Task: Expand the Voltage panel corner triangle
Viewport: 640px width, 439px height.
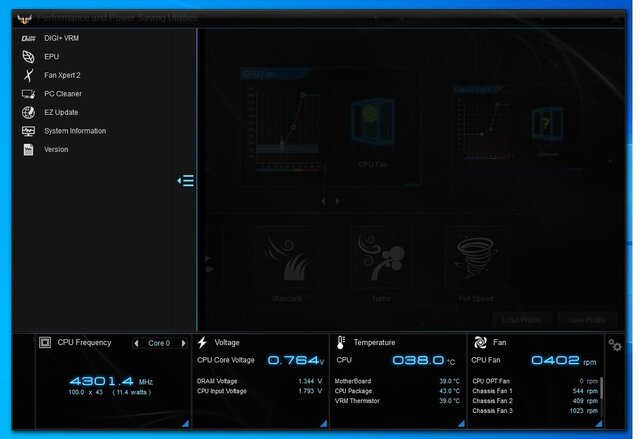Action: pyautogui.click(x=324, y=423)
